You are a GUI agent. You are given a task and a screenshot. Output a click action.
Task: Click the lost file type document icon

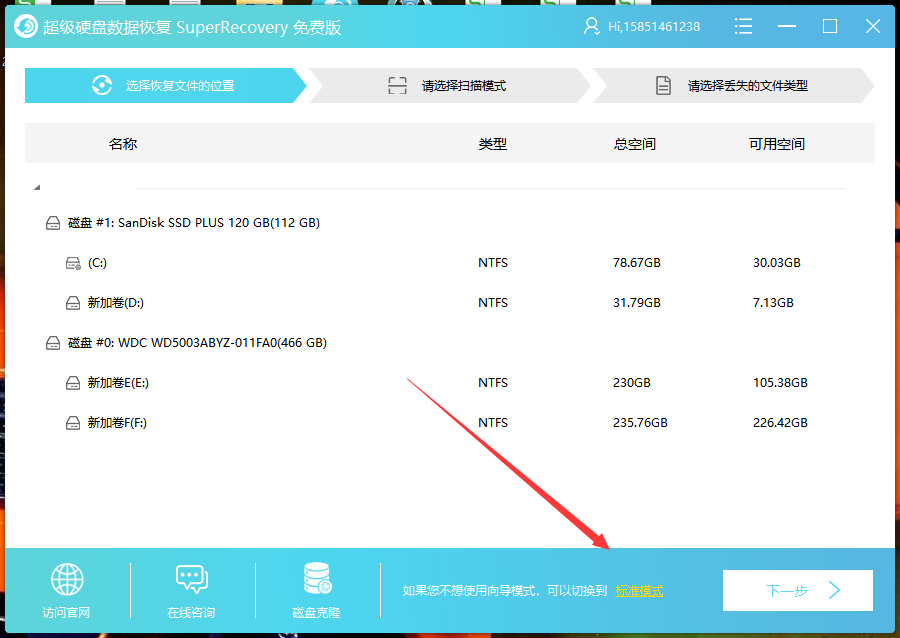664,85
